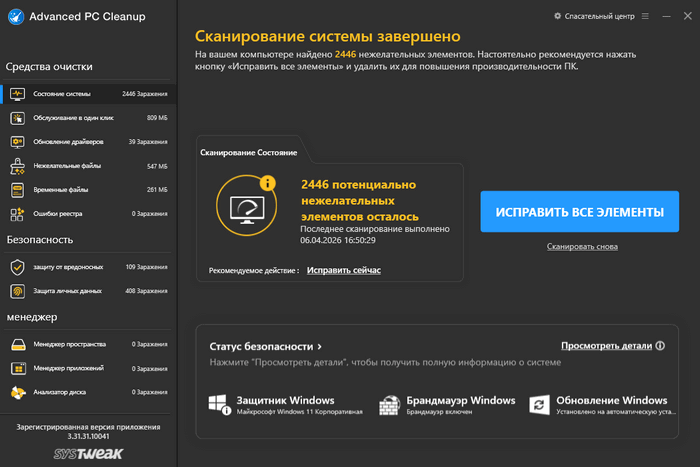
Task: Open the Registry Errors icon
Action: tap(17, 214)
